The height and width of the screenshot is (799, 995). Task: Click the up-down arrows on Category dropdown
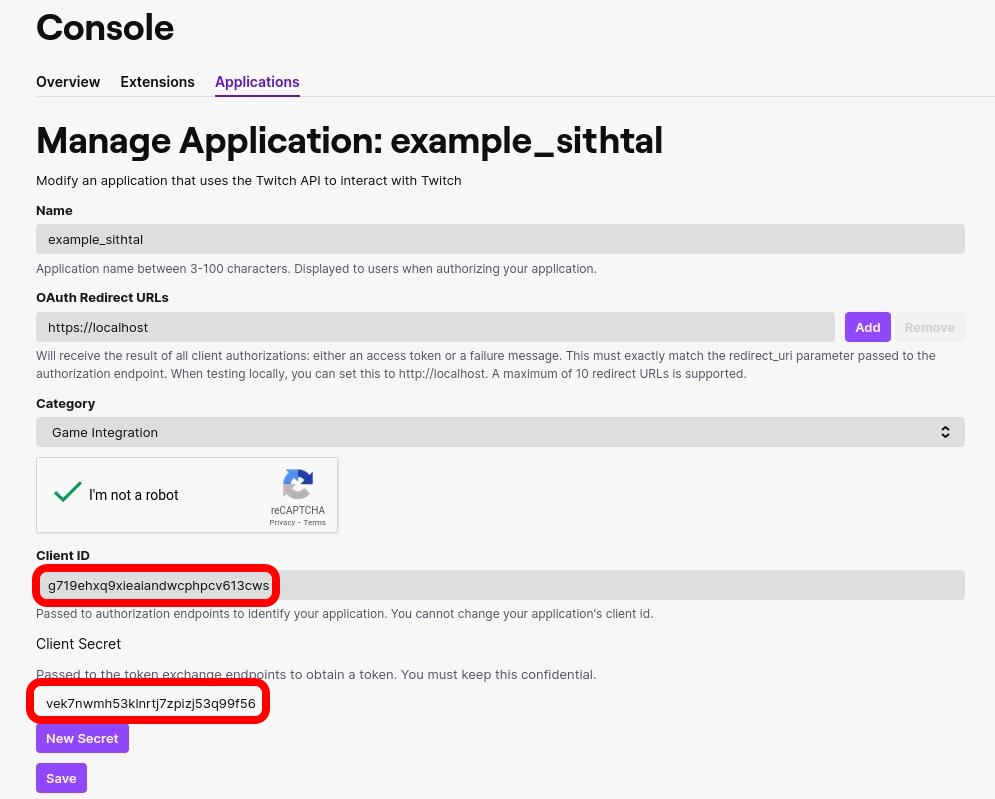click(945, 432)
